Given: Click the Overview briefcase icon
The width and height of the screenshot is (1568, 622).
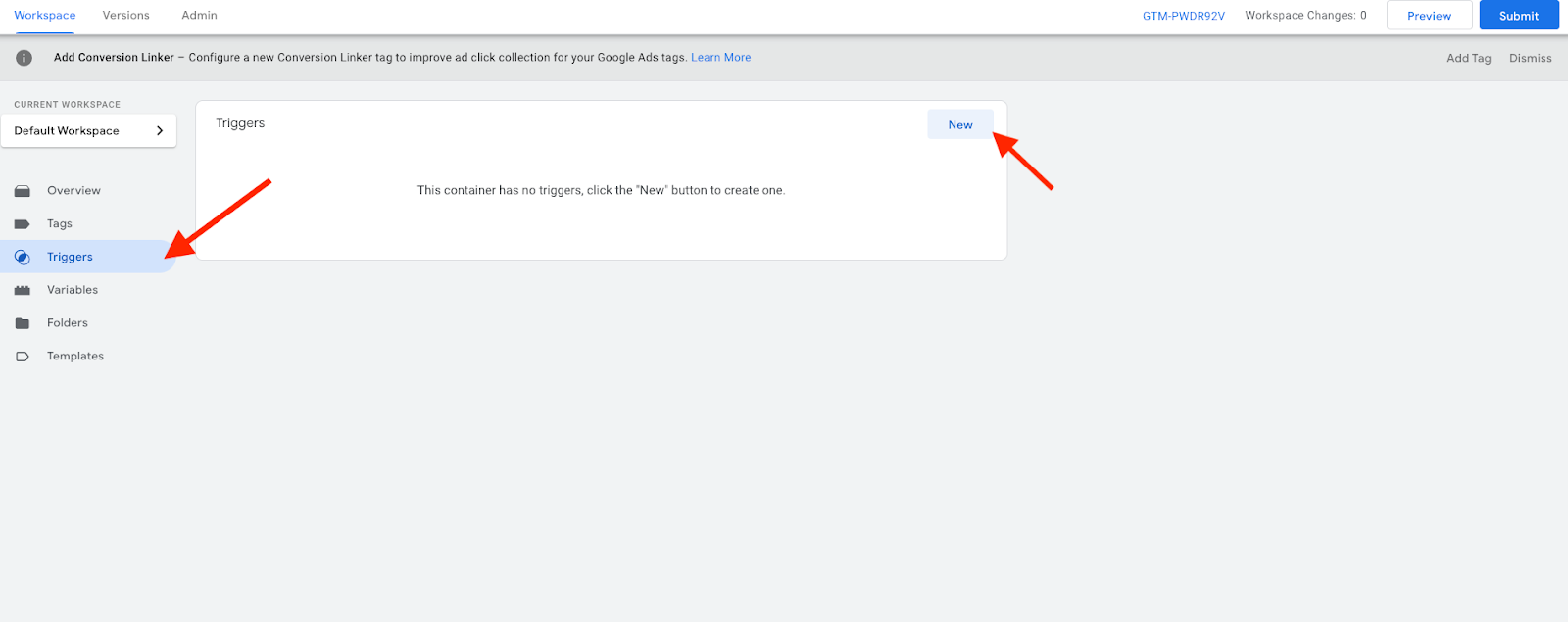Looking at the screenshot, I should tap(23, 191).
